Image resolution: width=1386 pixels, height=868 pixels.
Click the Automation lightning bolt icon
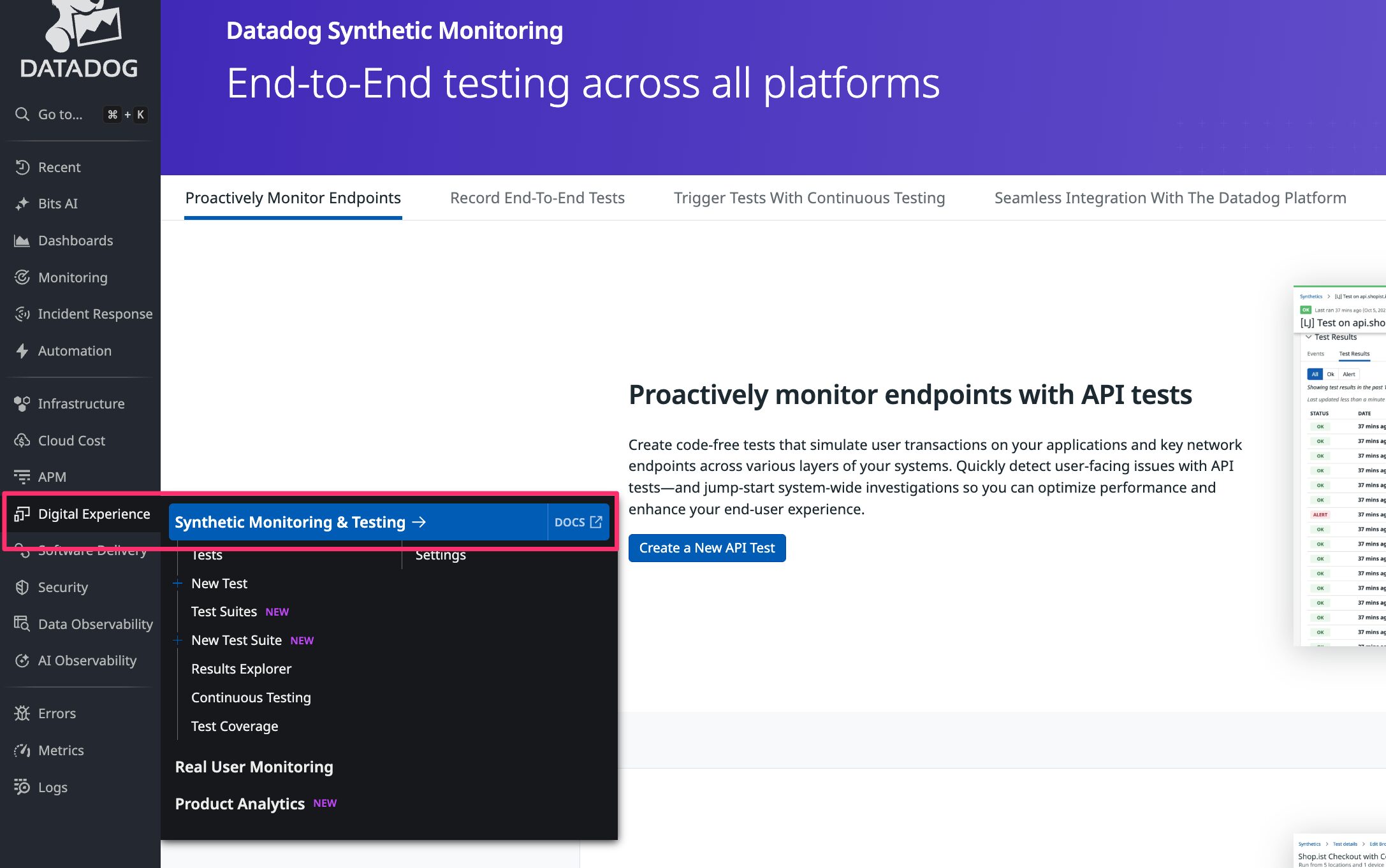coord(22,351)
